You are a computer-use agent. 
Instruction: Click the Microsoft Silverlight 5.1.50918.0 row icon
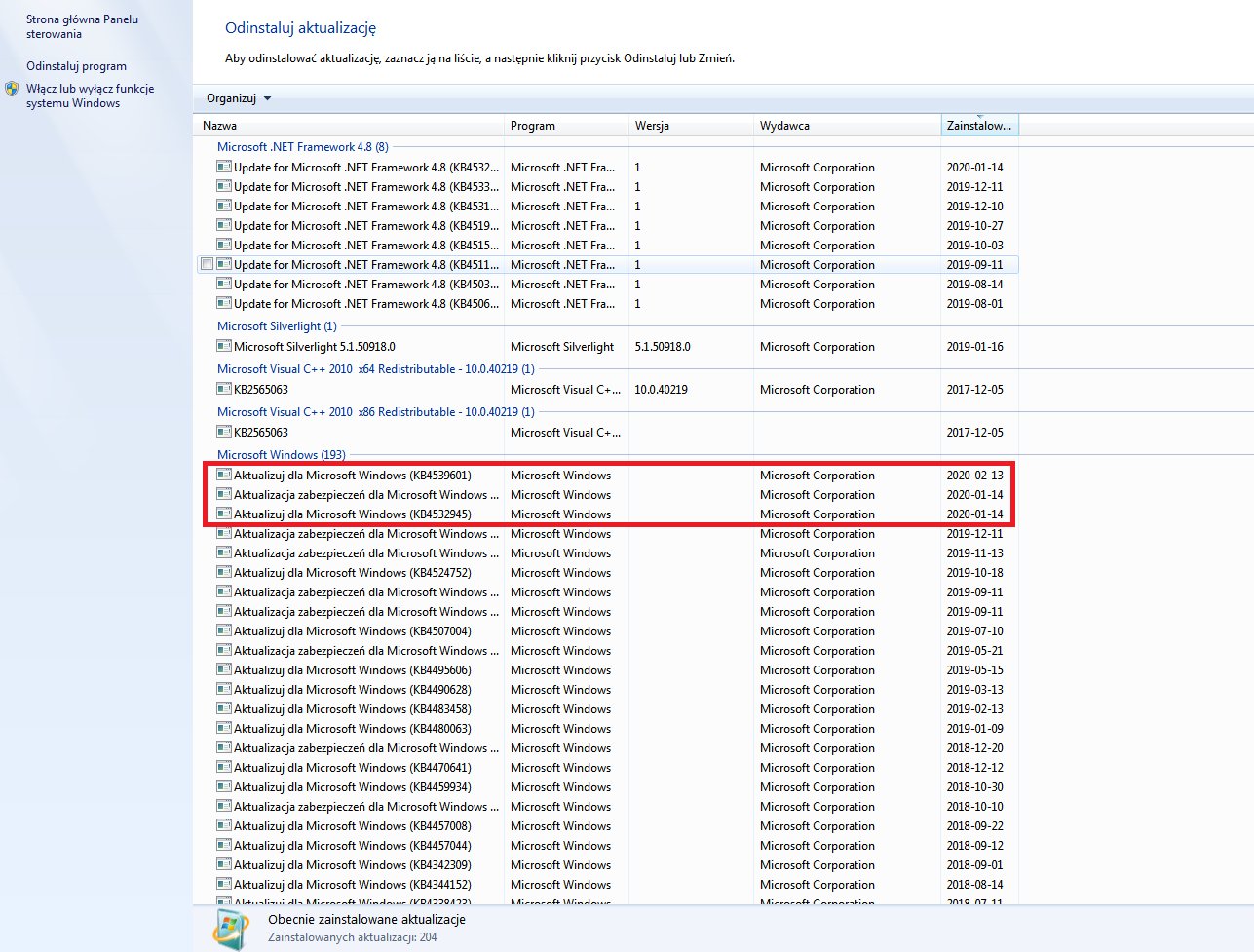[224, 346]
